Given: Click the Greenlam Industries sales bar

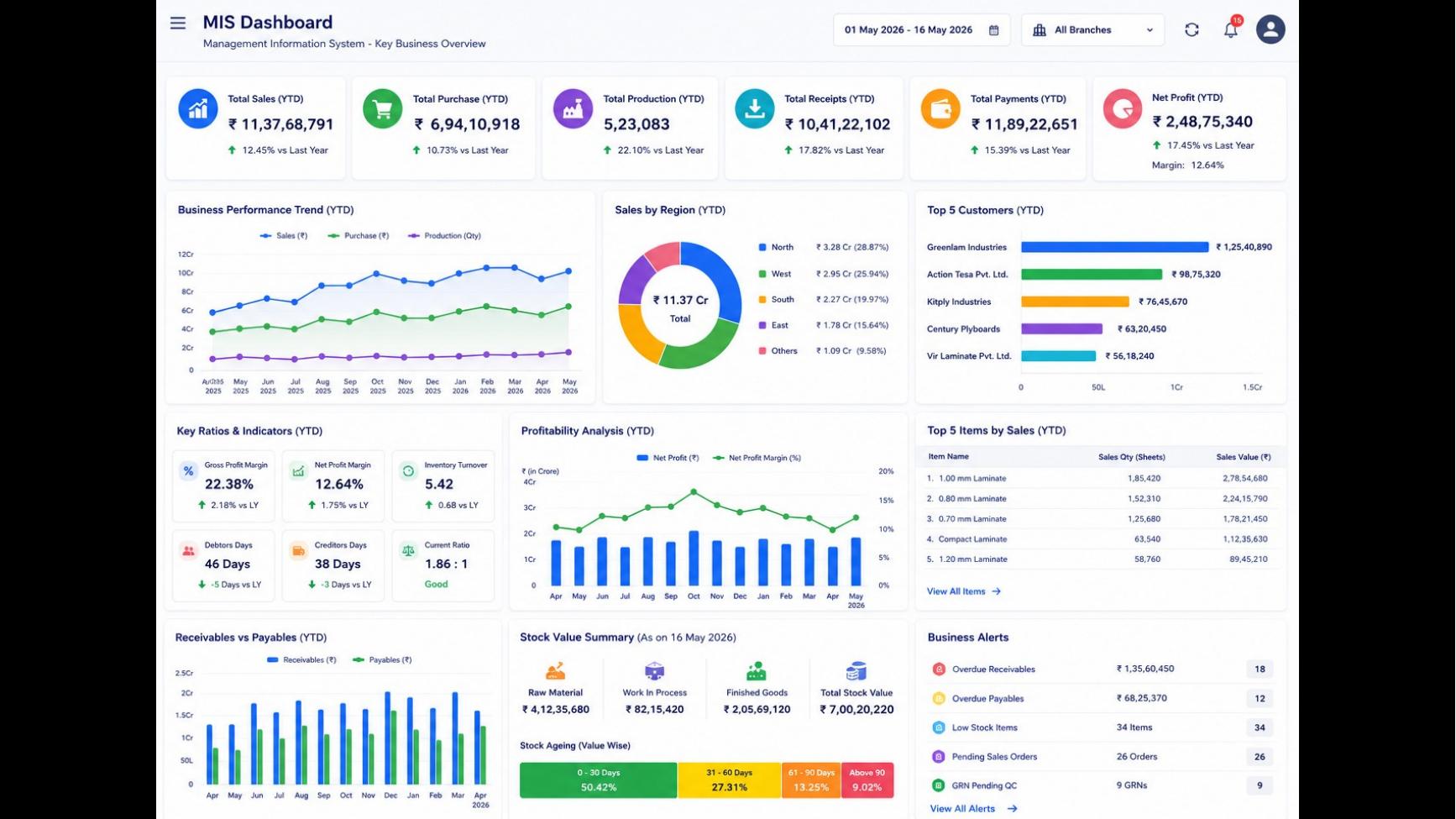Looking at the screenshot, I should pos(1115,248).
